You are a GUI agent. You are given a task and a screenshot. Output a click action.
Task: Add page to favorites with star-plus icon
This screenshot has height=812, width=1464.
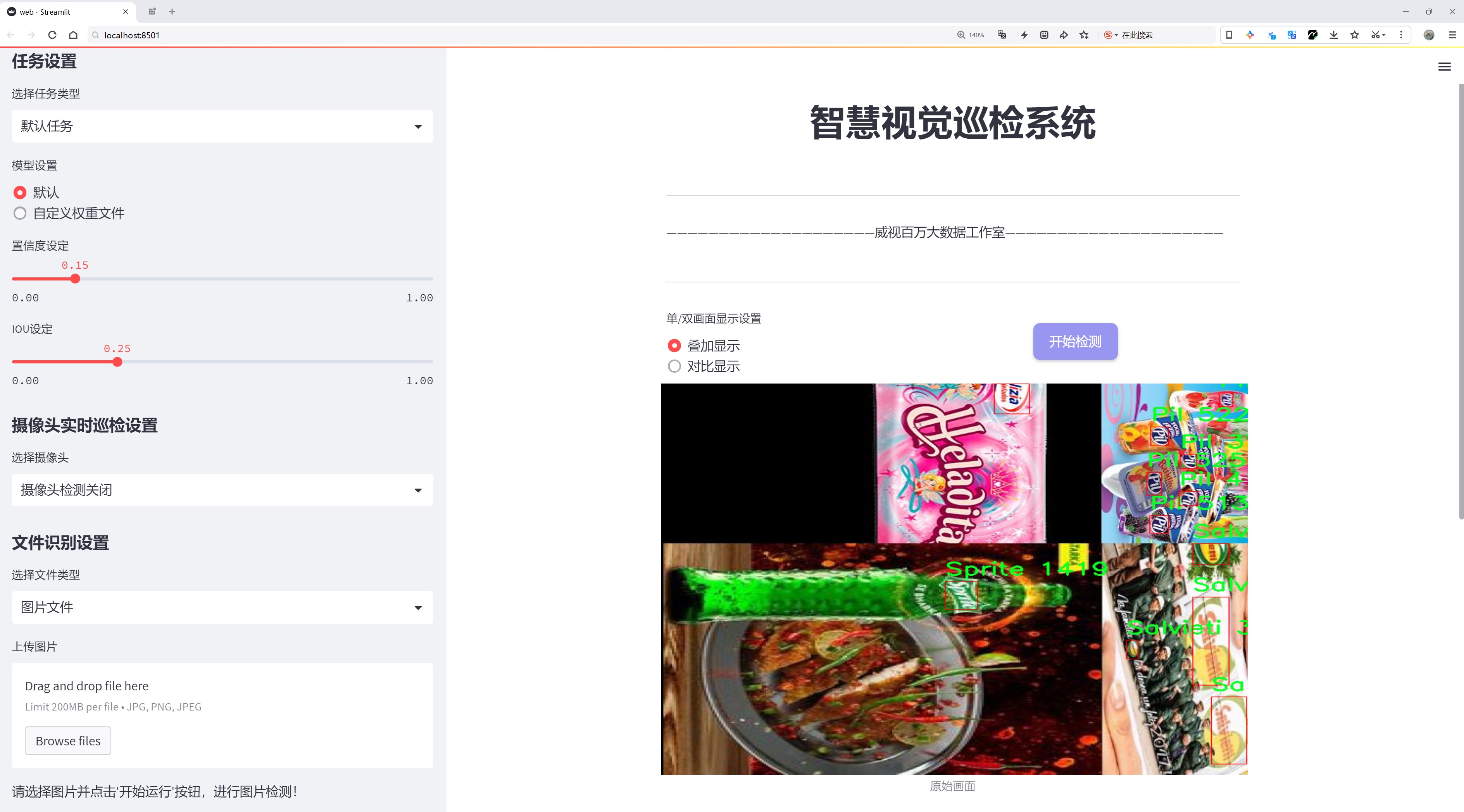coord(1085,35)
